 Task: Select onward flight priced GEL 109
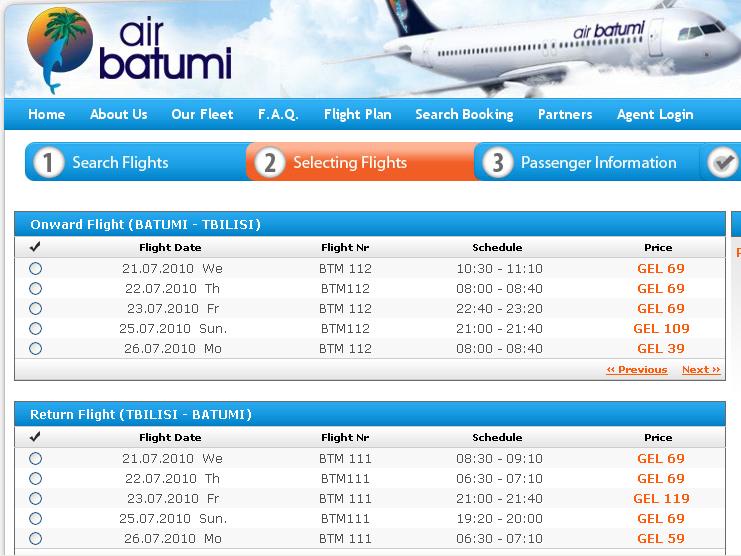coord(35,328)
